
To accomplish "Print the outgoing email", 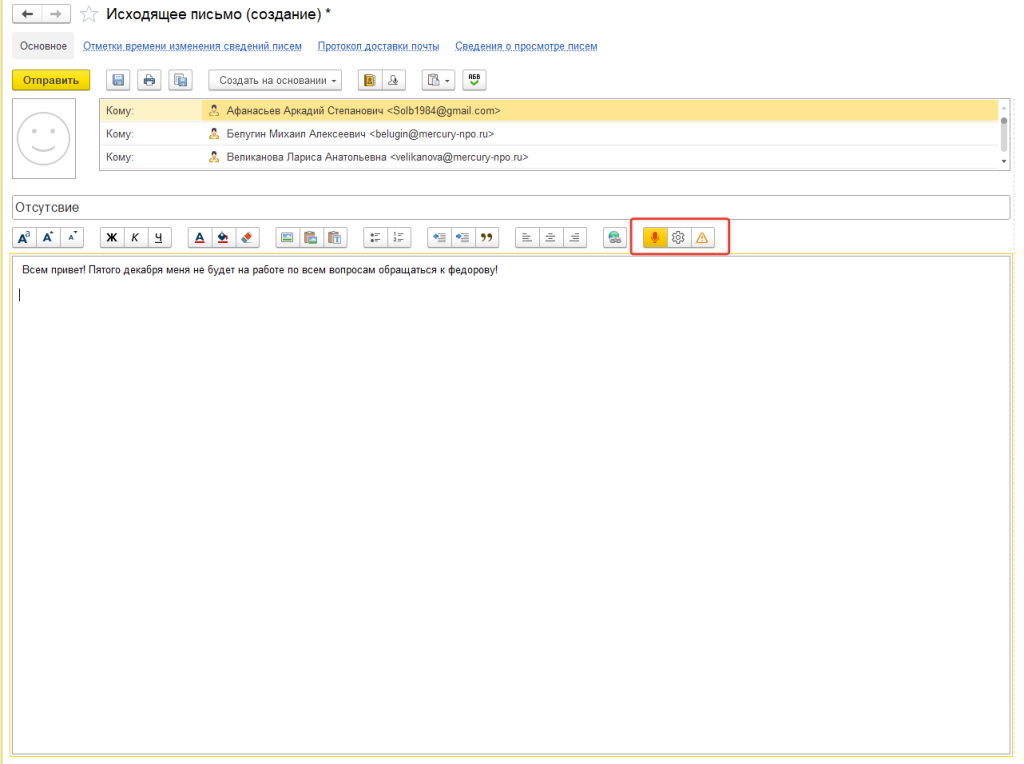I will coord(149,80).
